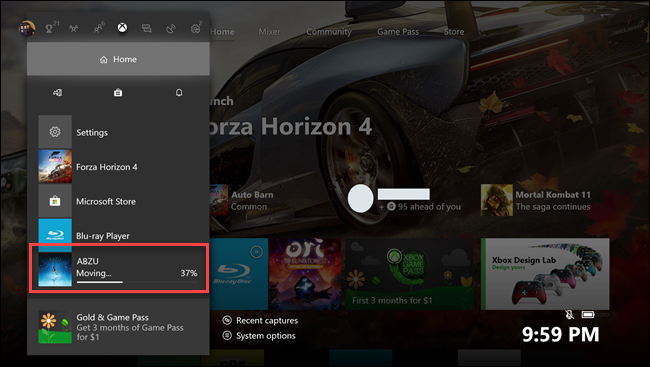The width and height of the screenshot is (650, 367).
Task: Click the Microsoft Store bag tile icon
Action: click(55, 201)
